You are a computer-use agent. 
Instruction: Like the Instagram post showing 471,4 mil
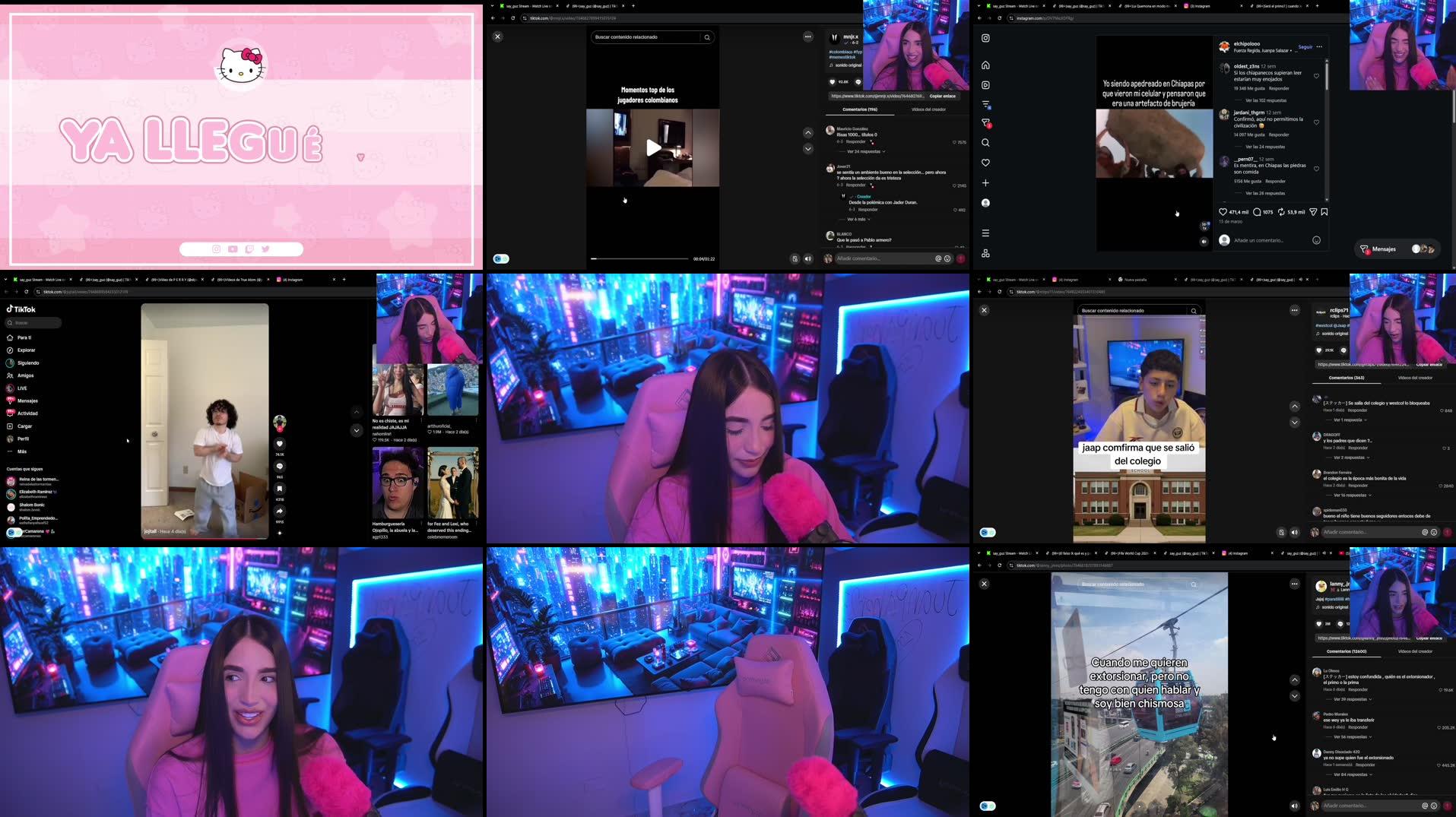pos(1223,212)
